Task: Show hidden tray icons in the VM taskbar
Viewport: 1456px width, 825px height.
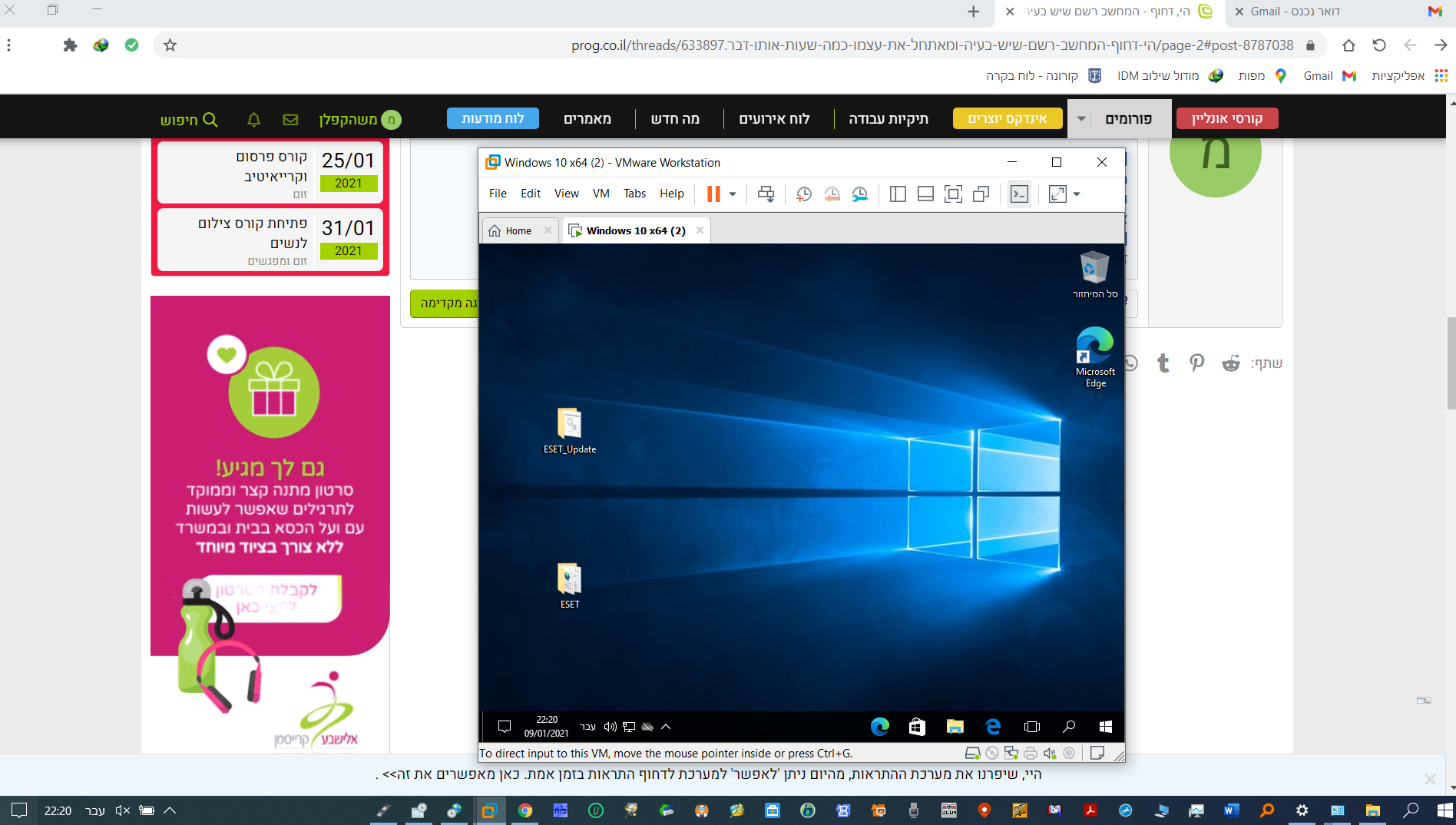Action: pos(666,727)
